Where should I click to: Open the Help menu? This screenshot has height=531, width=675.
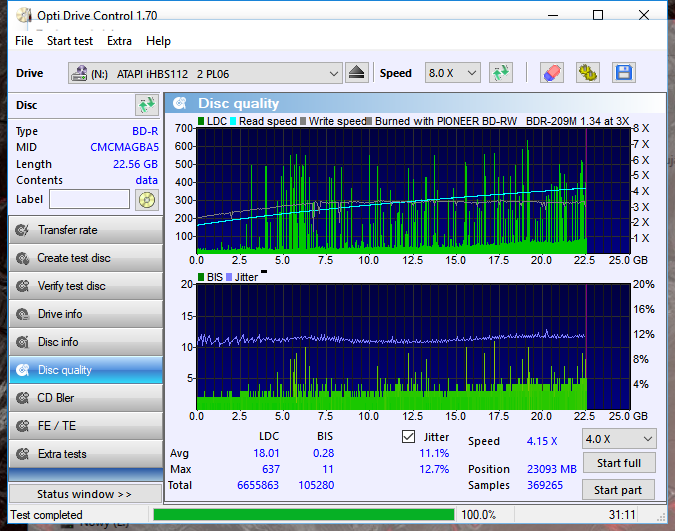pyautogui.click(x=158, y=41)
